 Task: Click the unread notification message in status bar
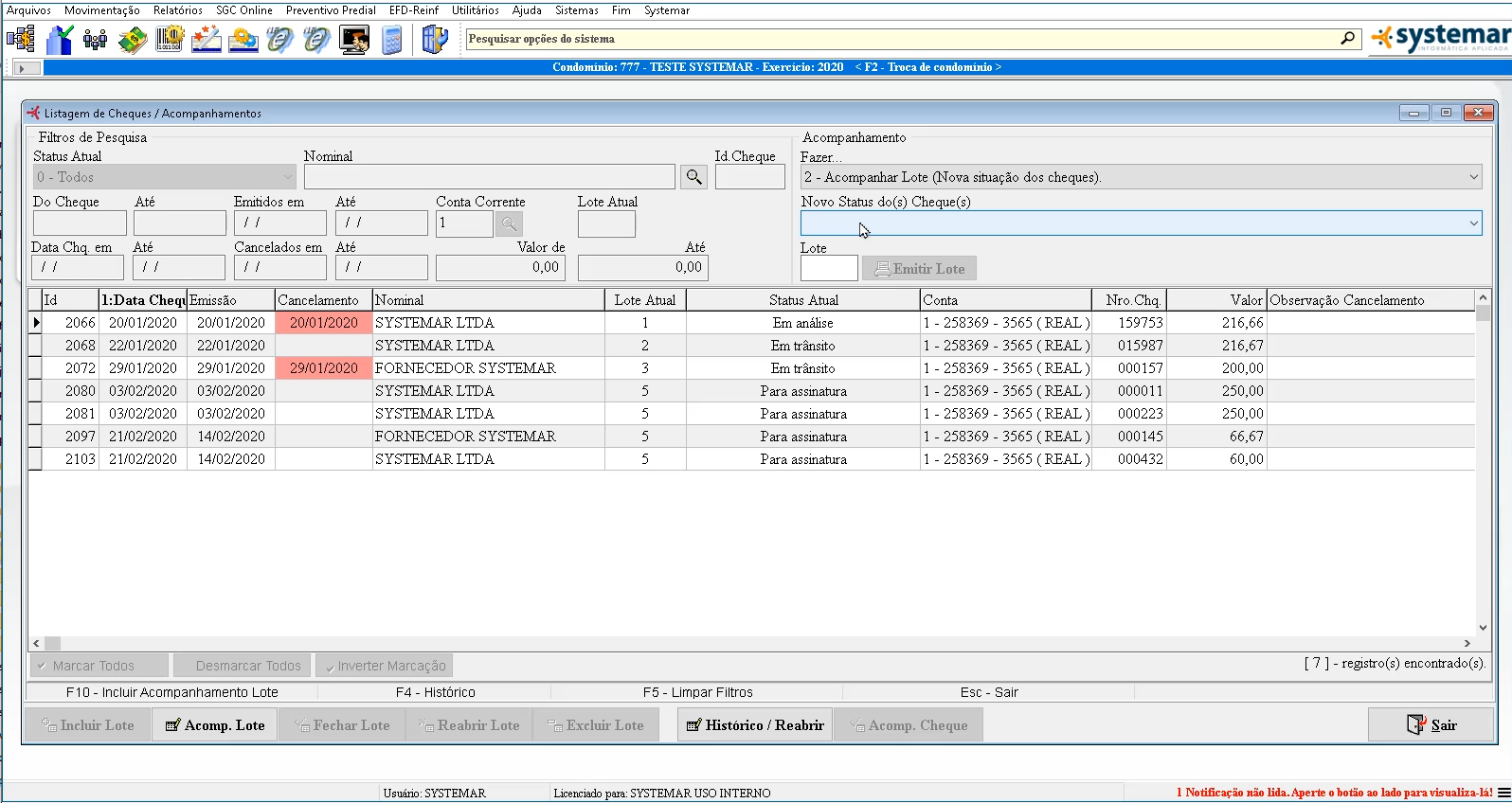[x=1334, y=793]
